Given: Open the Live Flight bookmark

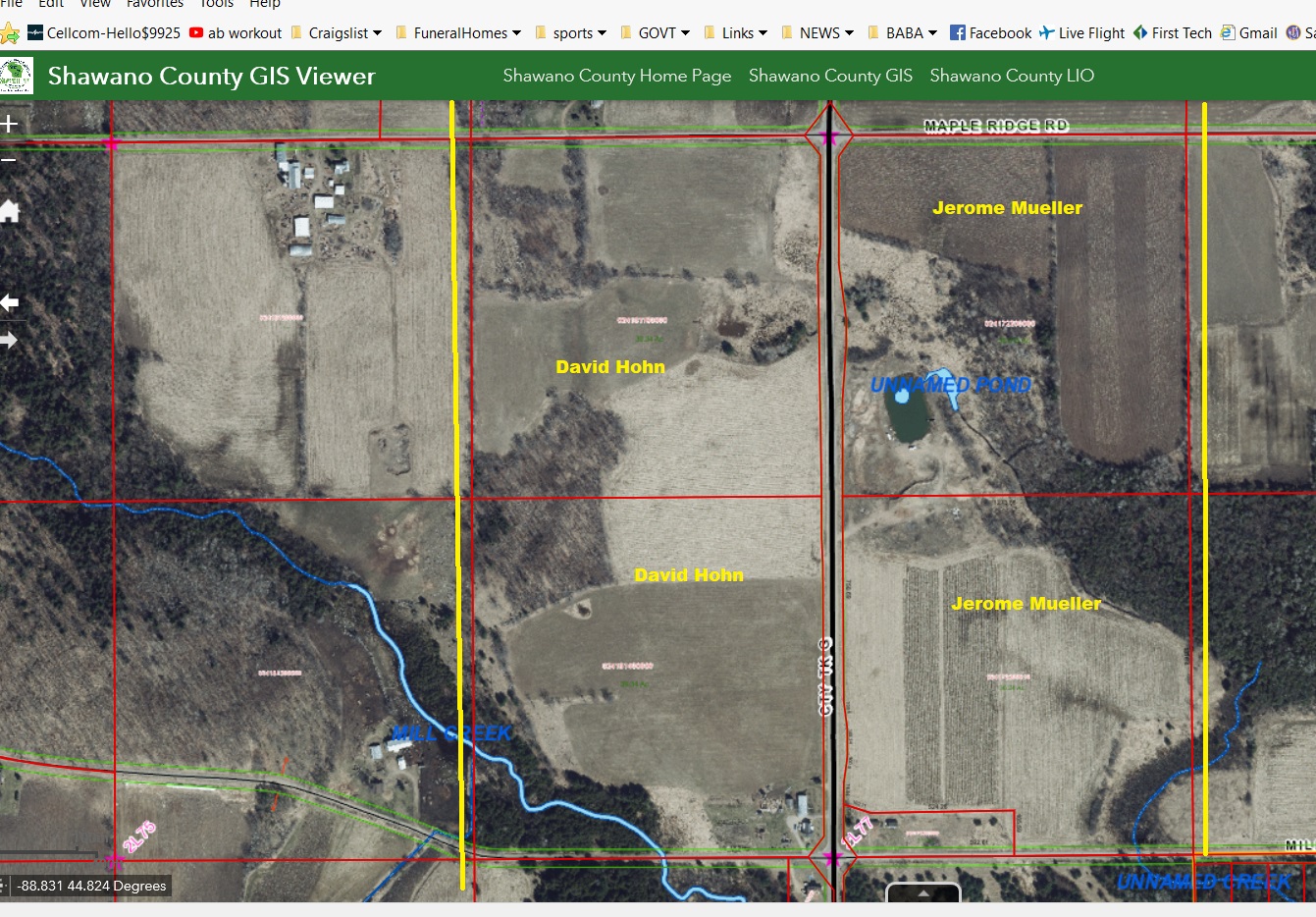Looking at the screenshot, I should 1081,33.
